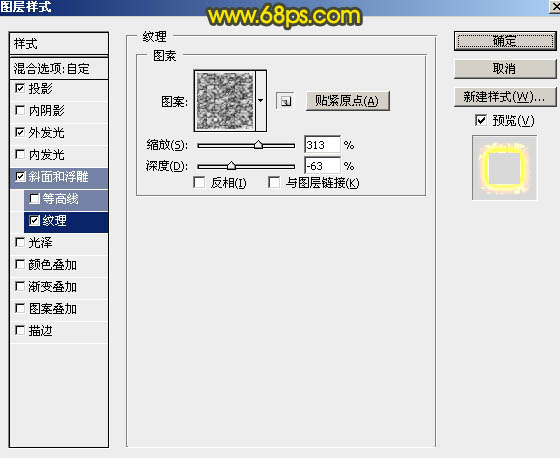Open the 内阴影 settings label

point(46,111)
